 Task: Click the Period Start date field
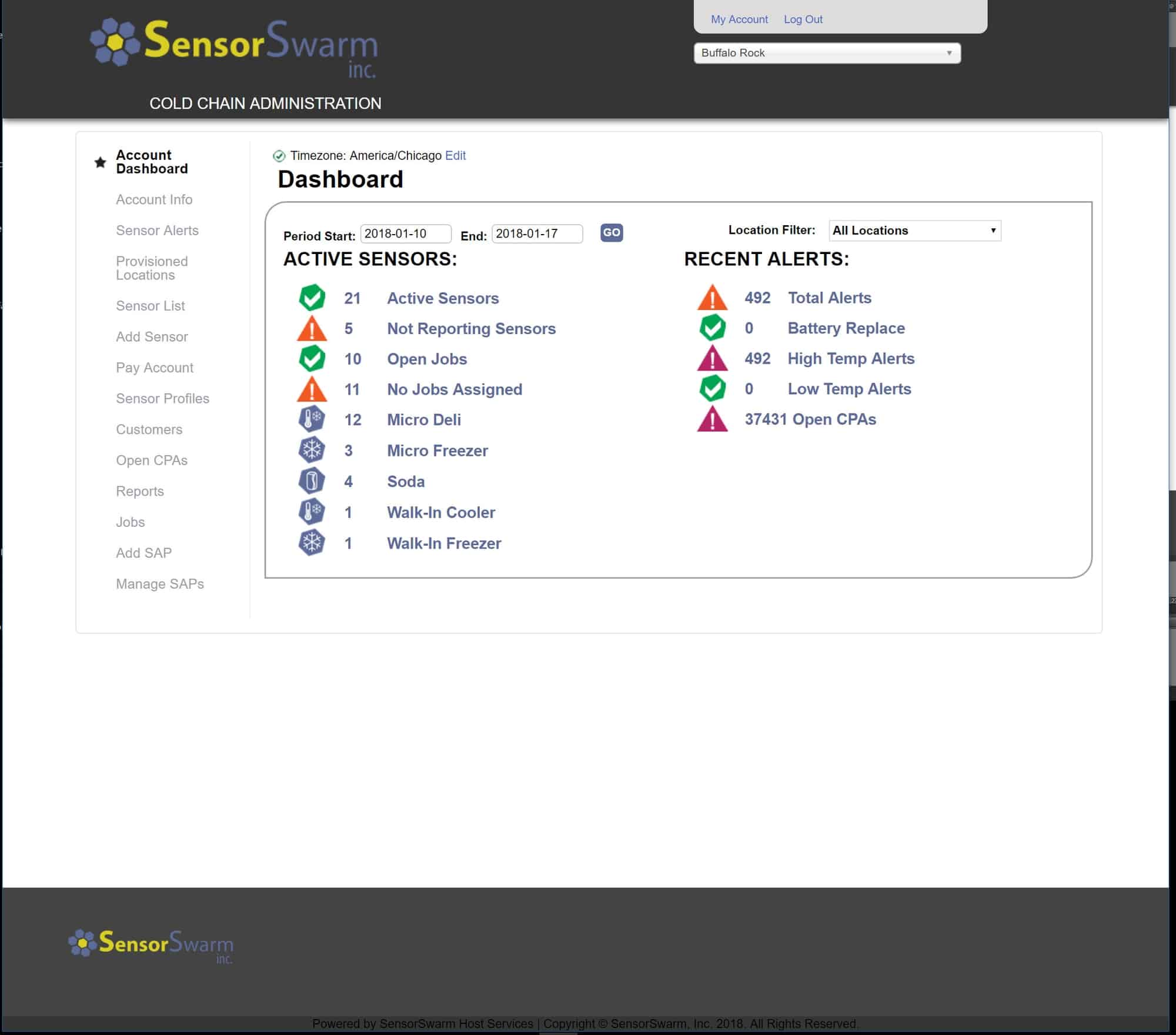click(x=405, y=234)
